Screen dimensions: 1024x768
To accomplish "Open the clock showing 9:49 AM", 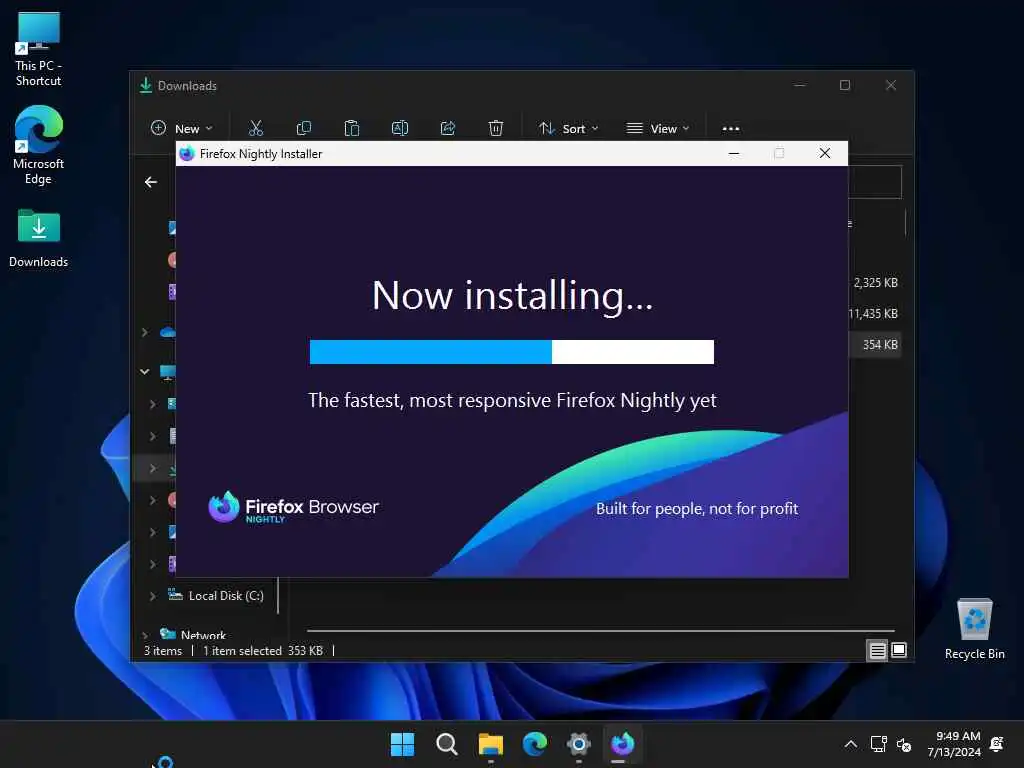I will click(954, 744).
